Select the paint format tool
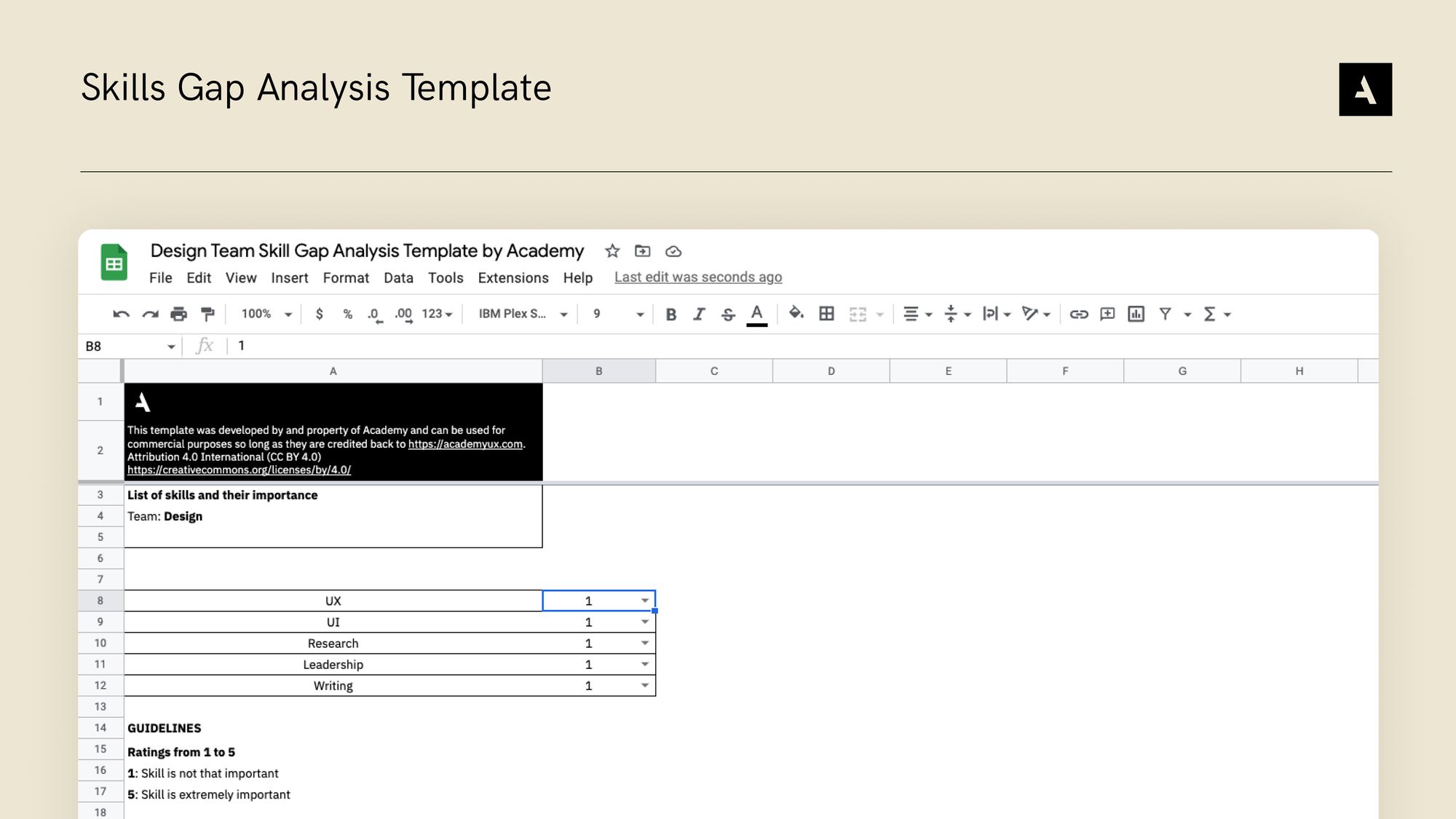The width and height of the screenshot is (1456, 819). [x=207, y=314]
